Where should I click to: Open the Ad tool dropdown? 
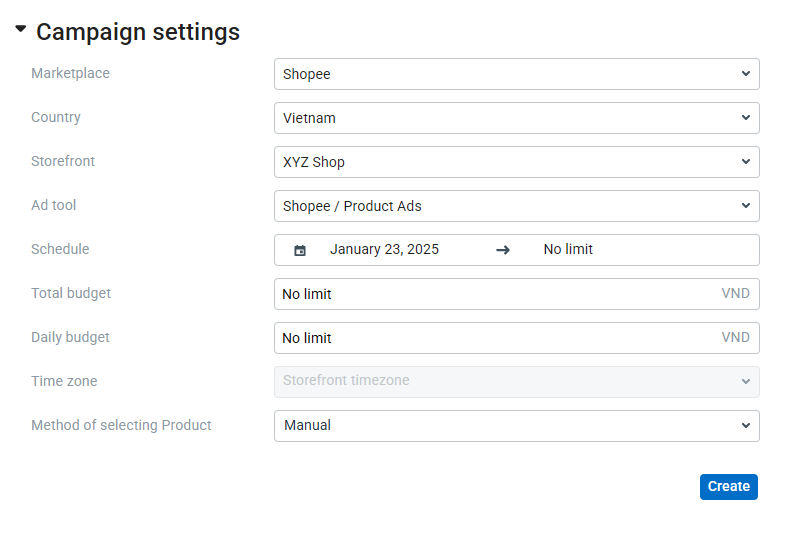[516, 206]
